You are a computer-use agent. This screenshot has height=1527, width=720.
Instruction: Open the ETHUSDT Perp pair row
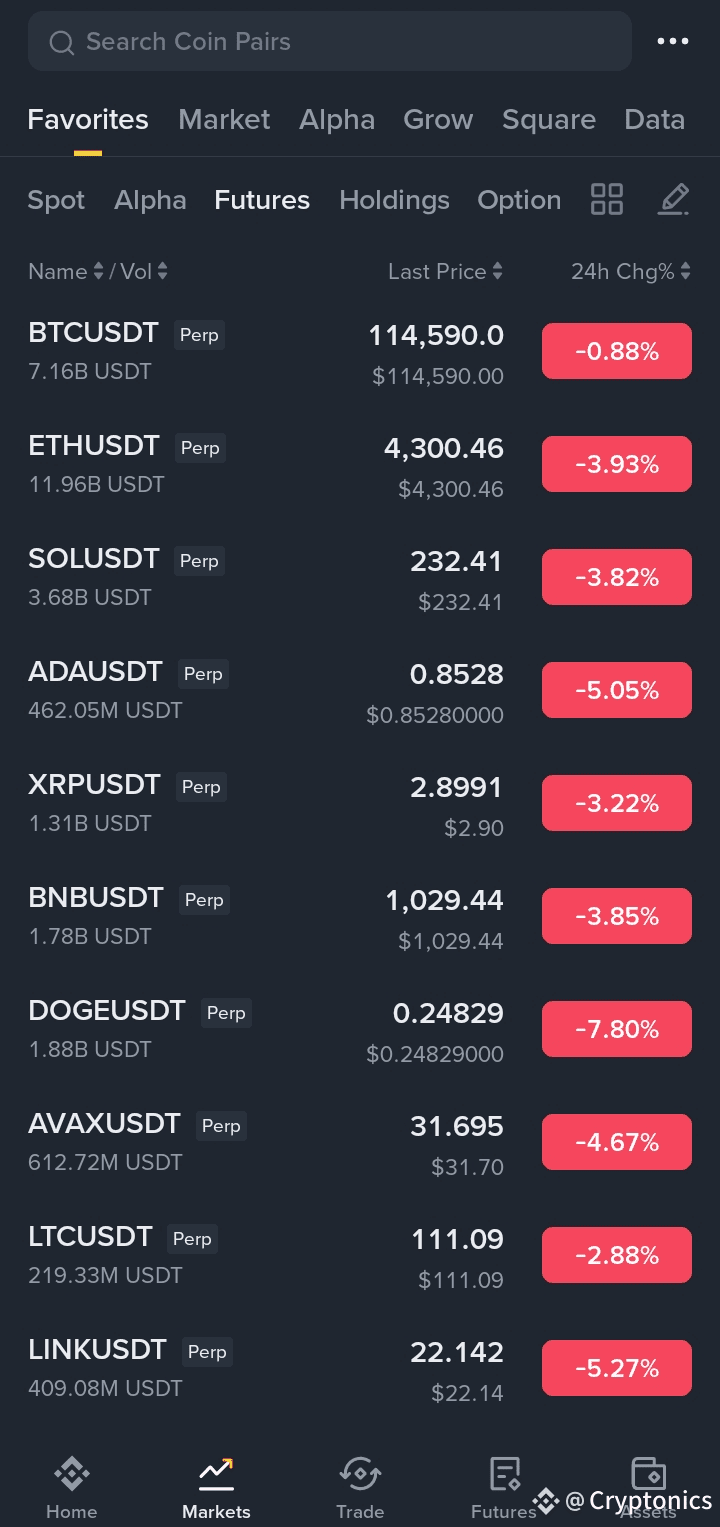pos(200,463)
